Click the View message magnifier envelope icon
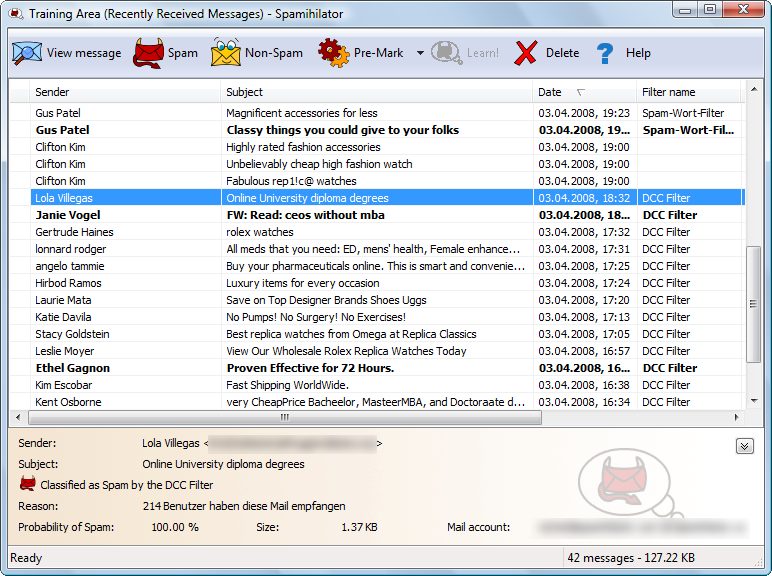The width and height of the screenshot is (772, 576). pos(27,53)
